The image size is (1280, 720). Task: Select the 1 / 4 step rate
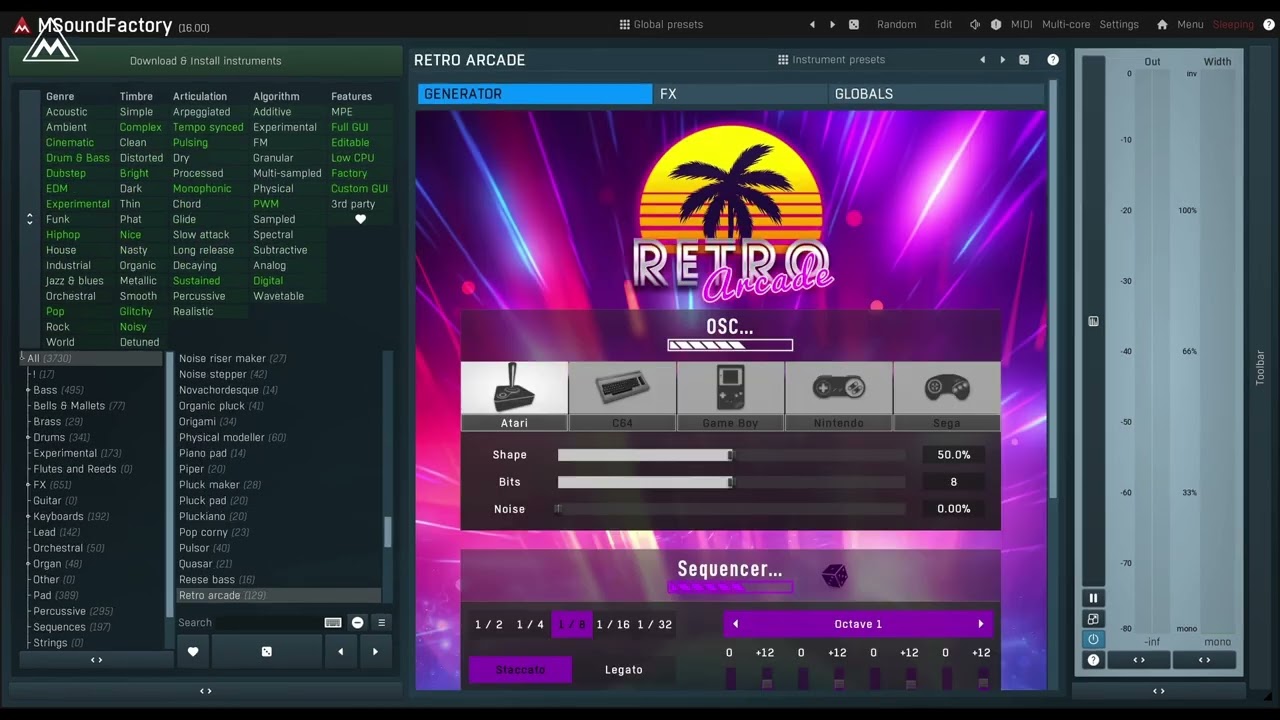[530, 624]
